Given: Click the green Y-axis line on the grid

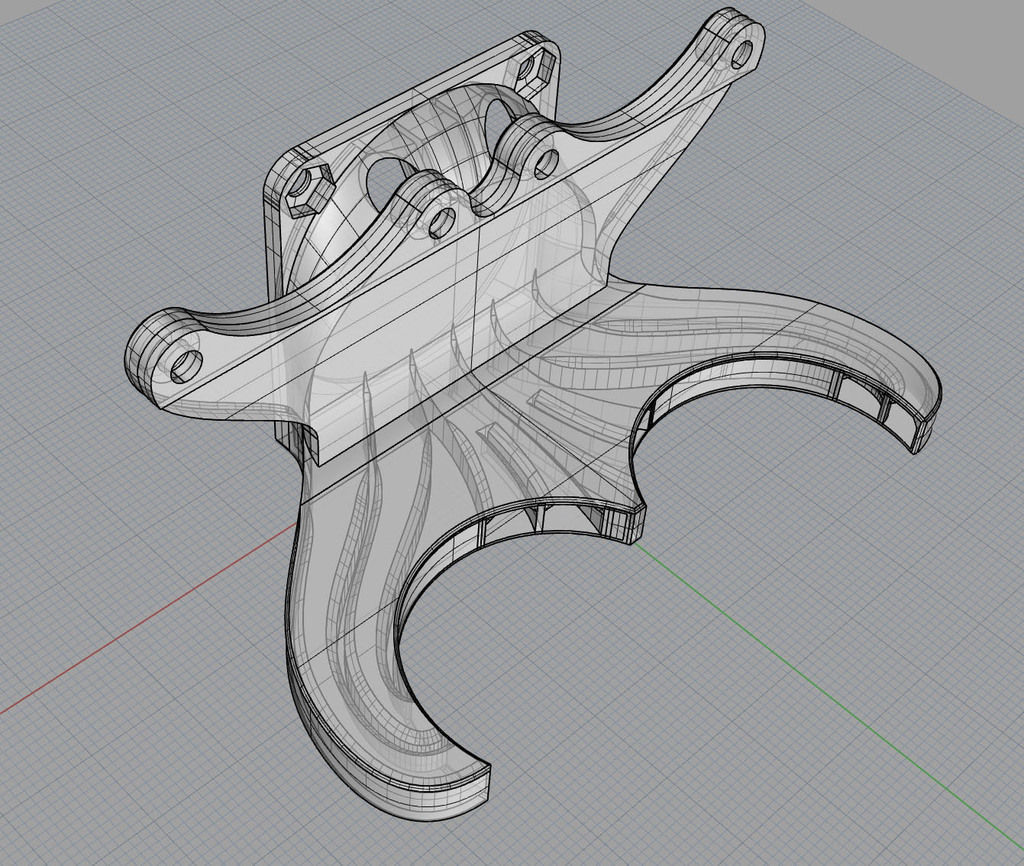Looking at the screenshot, I should [x=829, y=696].
